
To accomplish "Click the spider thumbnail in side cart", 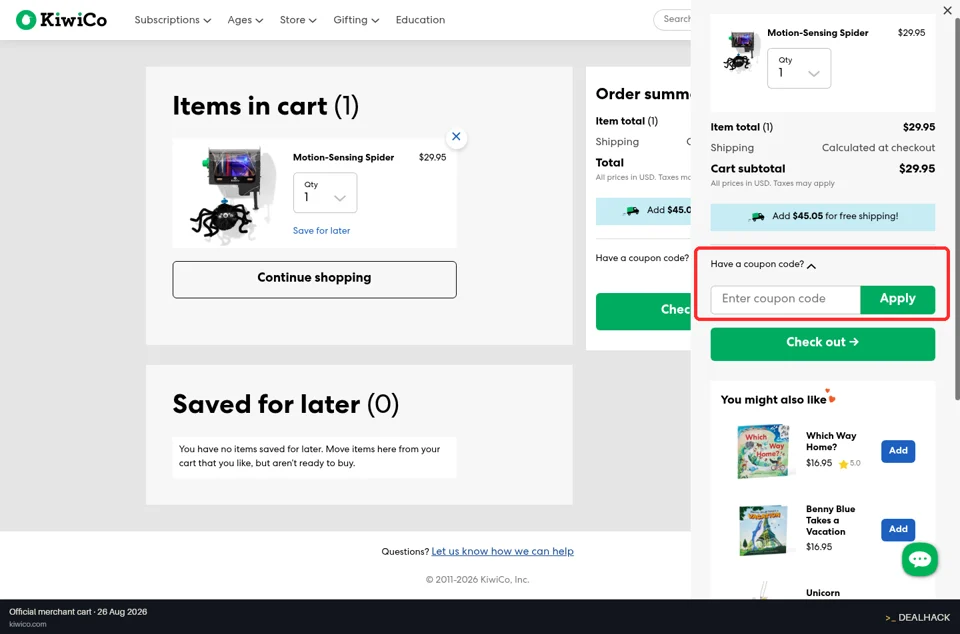I will (740, 51).
